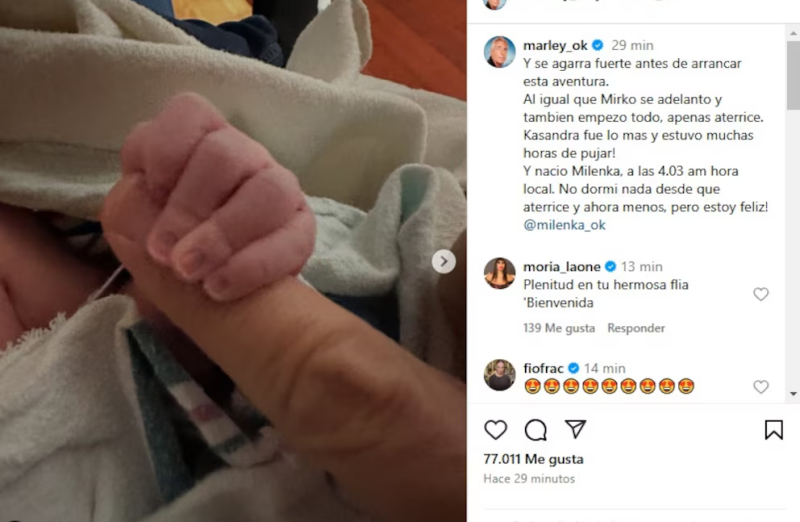Save post with bookmark icon
Image resolution: width=800 pixels, height=522 pixels.
tap(773, 430)
